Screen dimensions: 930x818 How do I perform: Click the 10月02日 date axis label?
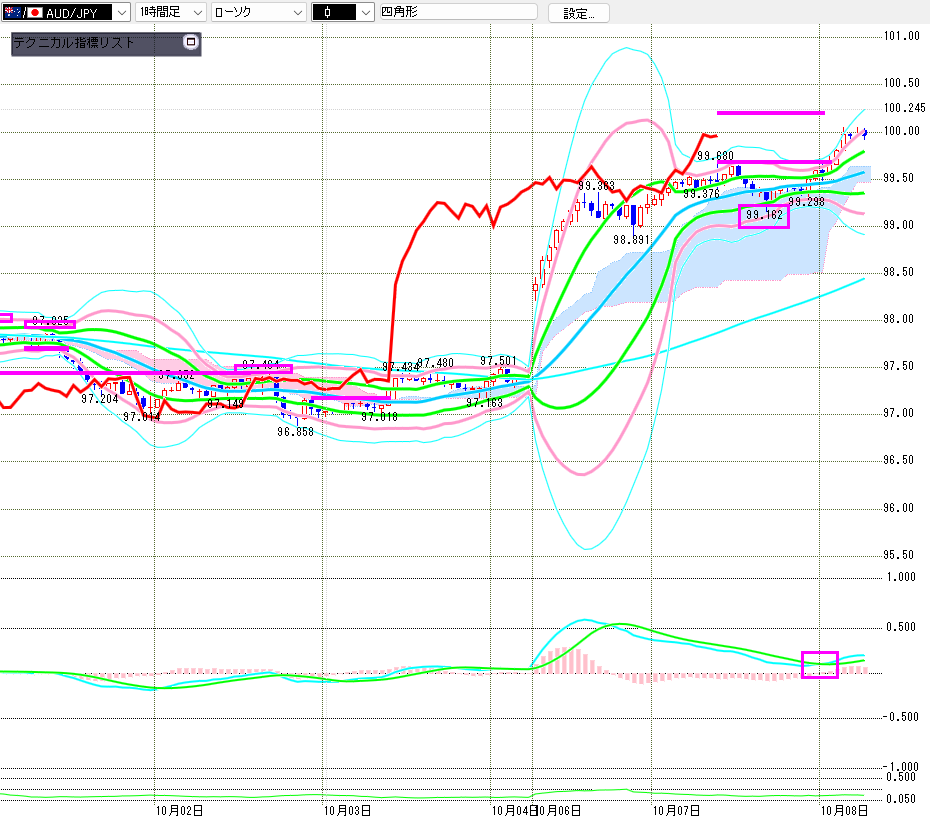(x=180, y=808)
